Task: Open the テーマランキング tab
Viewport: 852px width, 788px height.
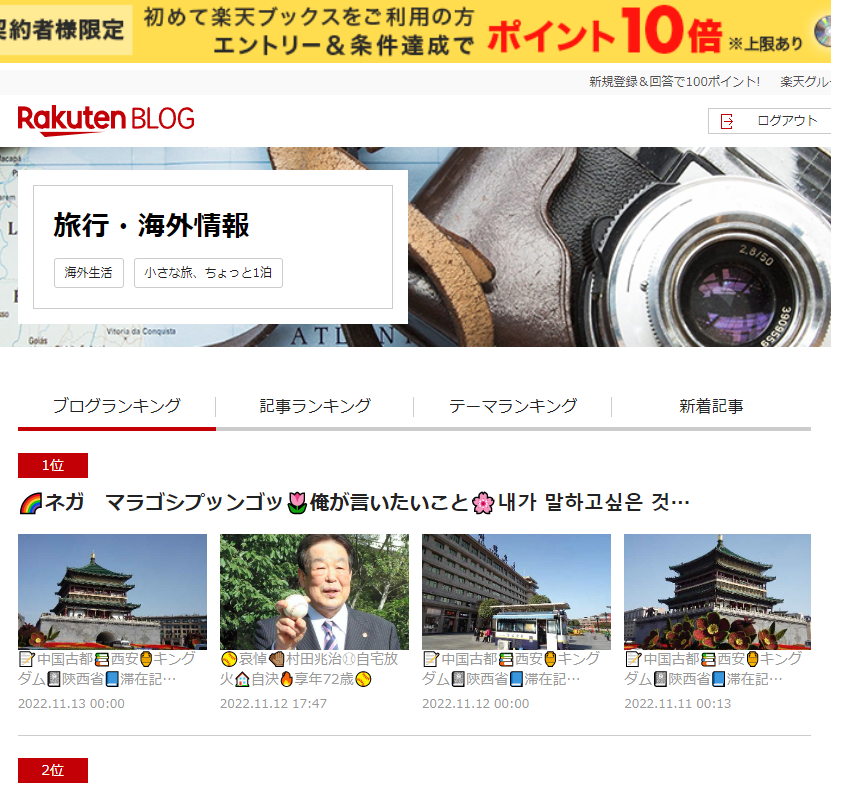Action: click(x=513, y=406)
